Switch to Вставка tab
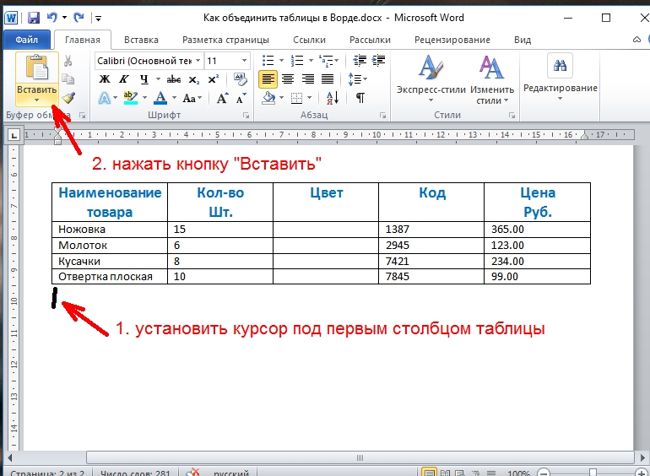The width and height of the screenshot is (650, 476). (x=141, y=40)
